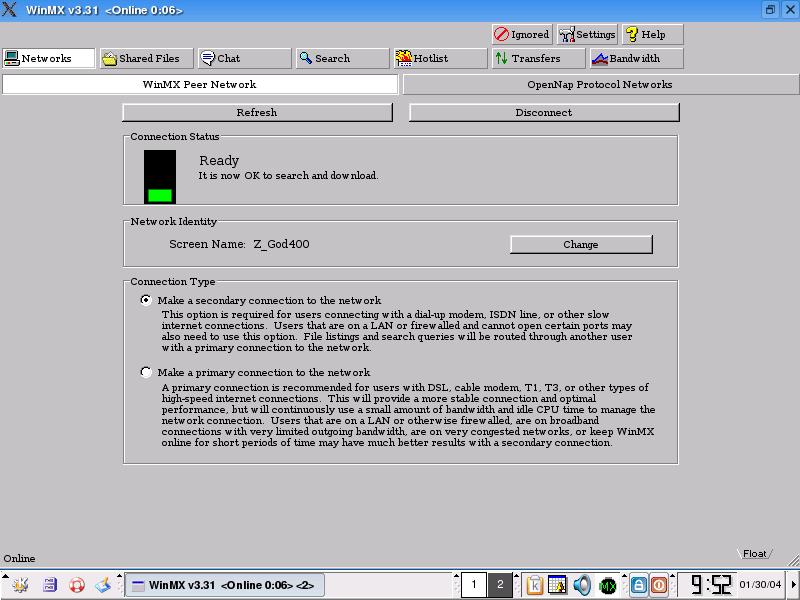Select the secondary connection radio button

146,300
